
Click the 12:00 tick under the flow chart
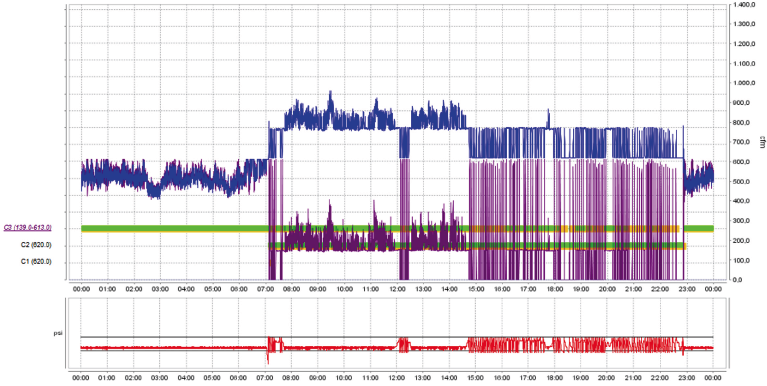(397, 289)
